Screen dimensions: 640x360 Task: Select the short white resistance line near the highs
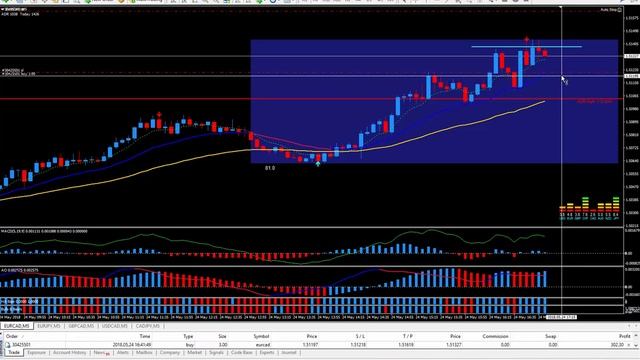[x=527, y=47]
